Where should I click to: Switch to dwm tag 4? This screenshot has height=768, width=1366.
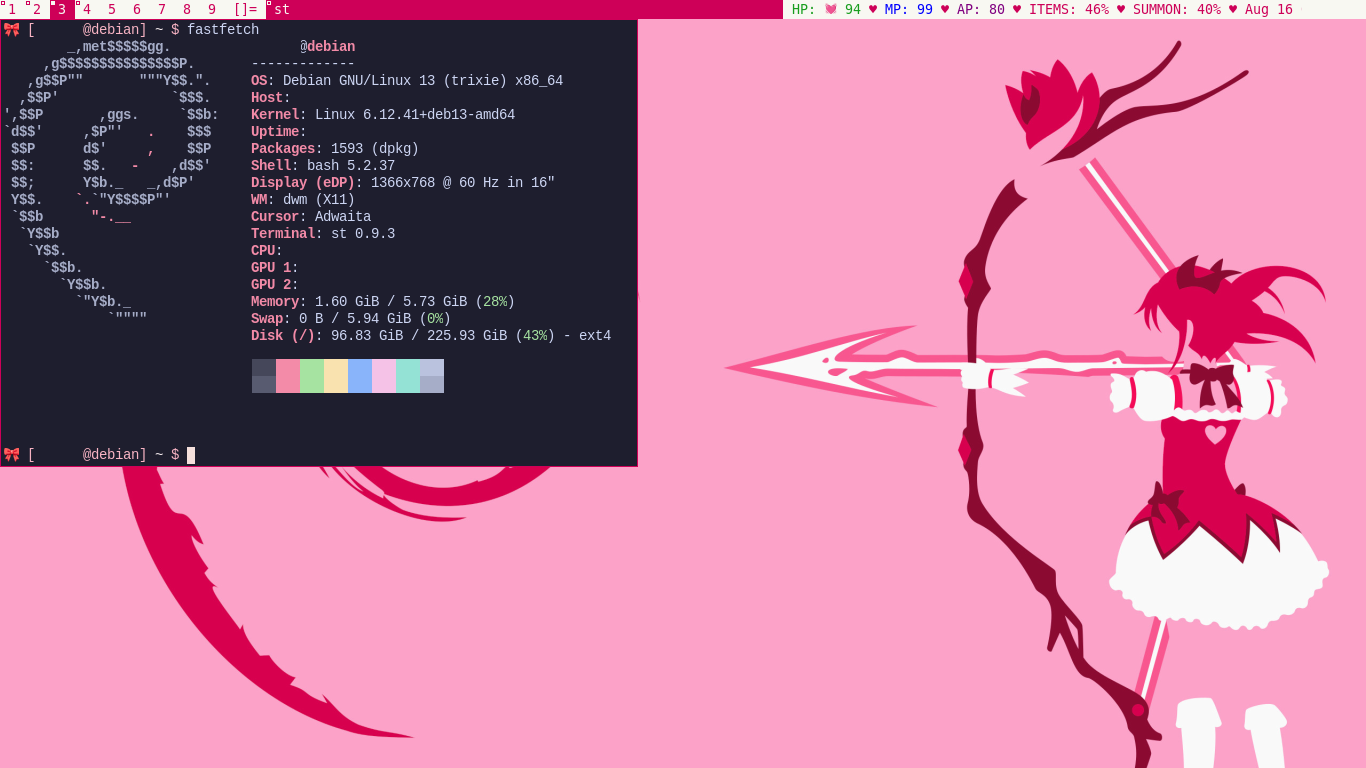[87, 9]
